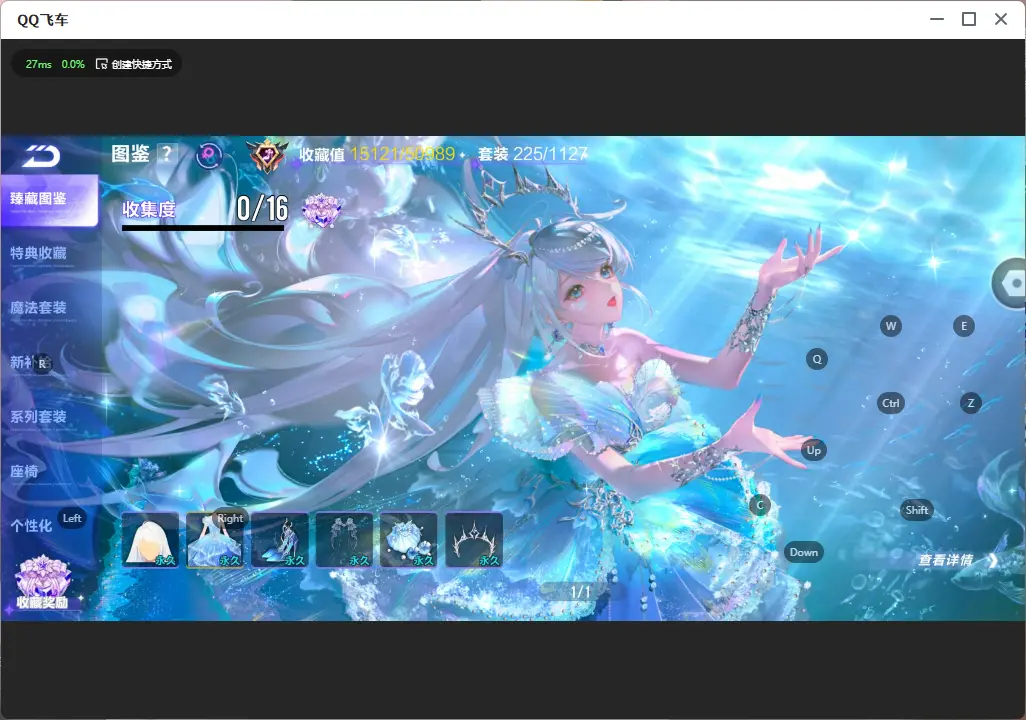Click the 0.0% packet loss readout
The image size is (1026, 720).
click(73, 64)
